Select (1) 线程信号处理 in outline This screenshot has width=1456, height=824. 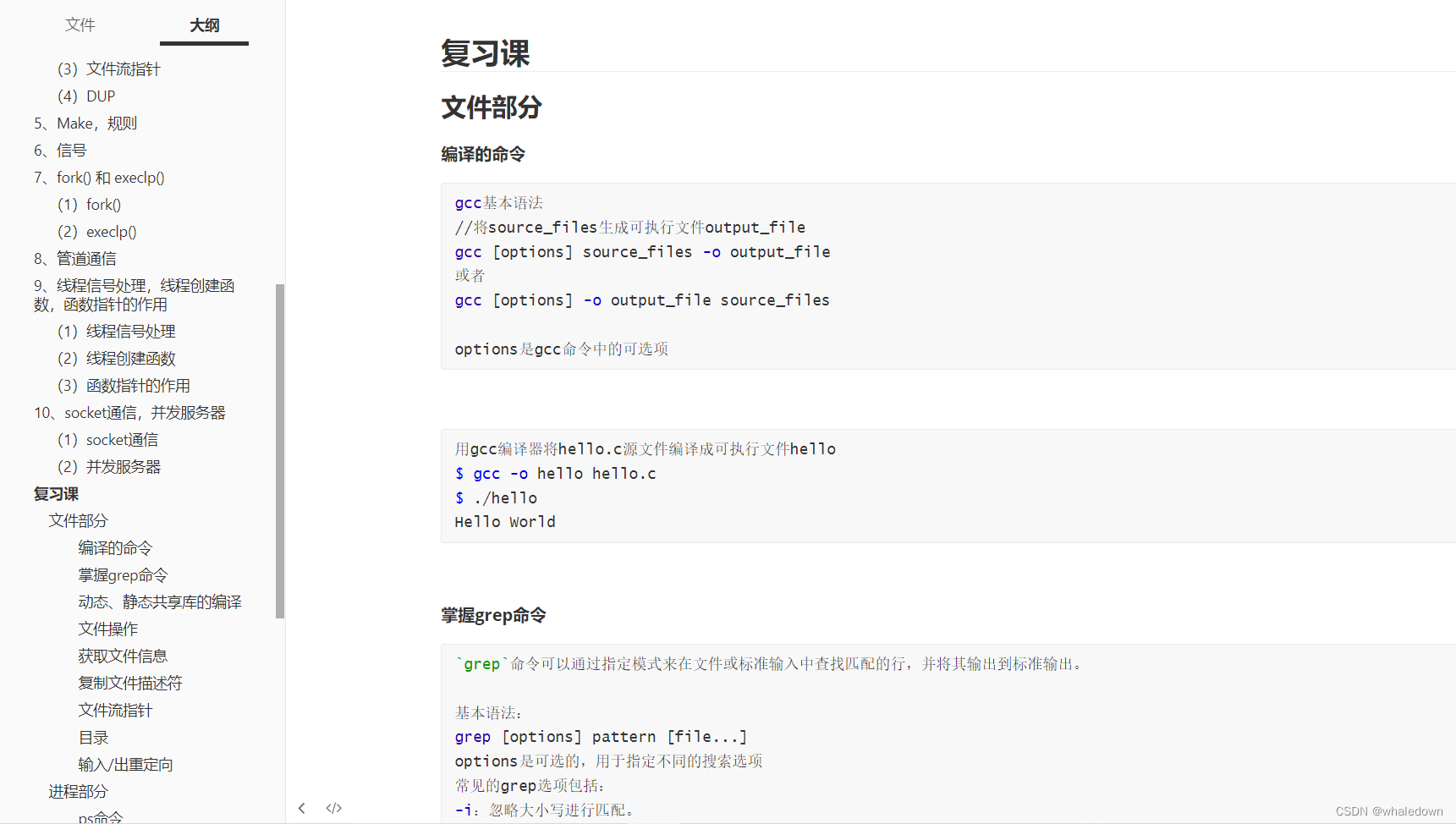click(116, 331)
